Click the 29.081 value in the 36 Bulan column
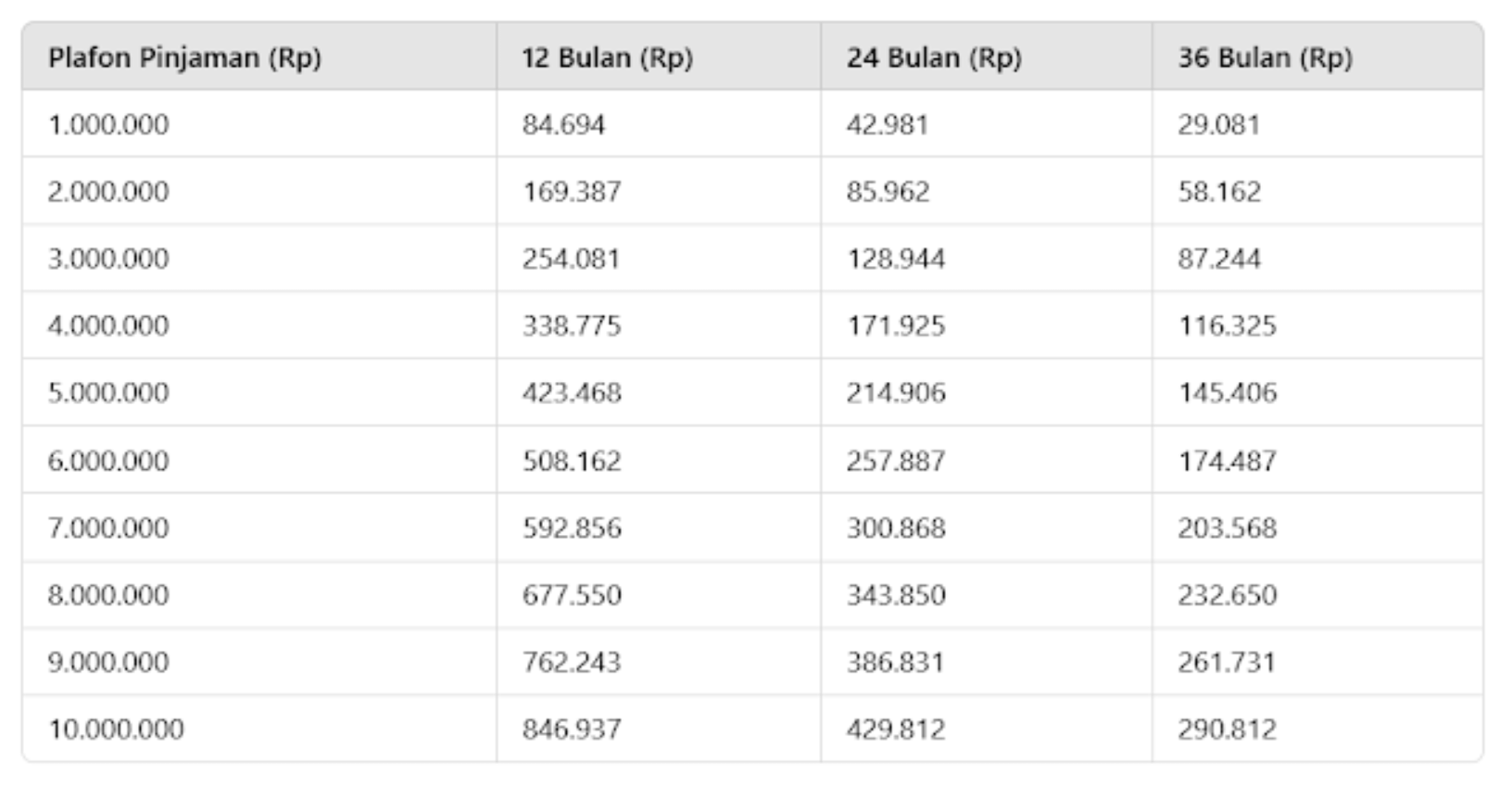 1218,124
